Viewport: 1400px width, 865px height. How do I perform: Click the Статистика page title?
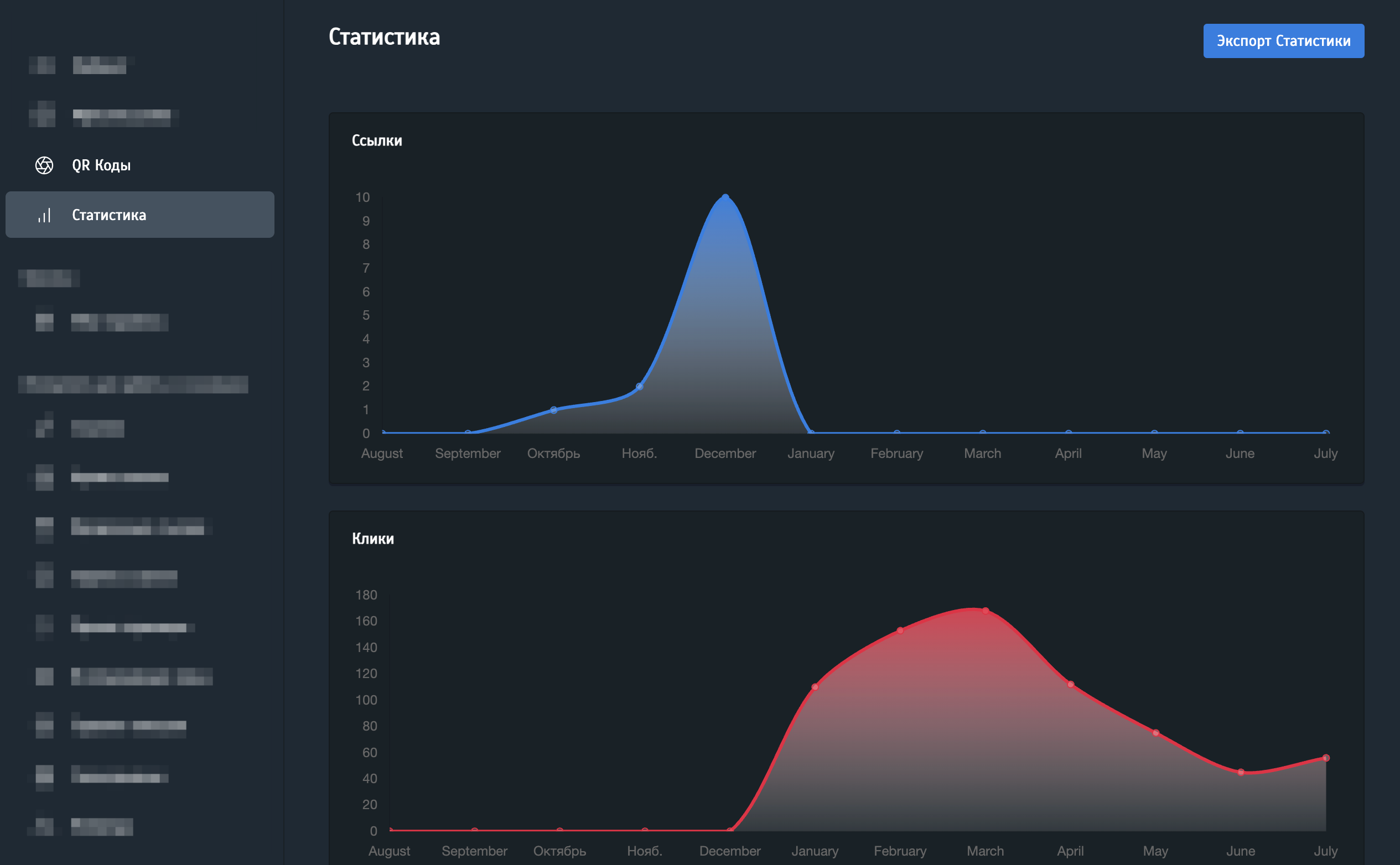[x=384, y=37]
